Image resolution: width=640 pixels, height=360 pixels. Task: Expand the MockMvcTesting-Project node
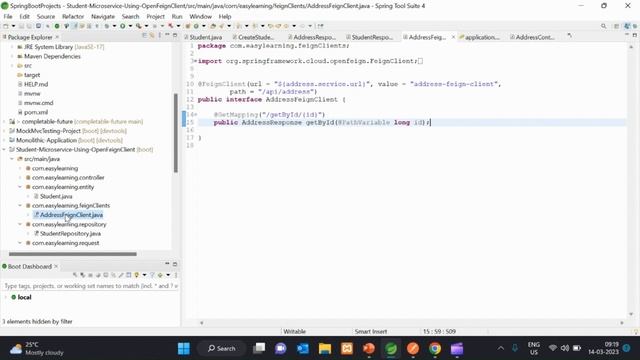pos(4,131)
